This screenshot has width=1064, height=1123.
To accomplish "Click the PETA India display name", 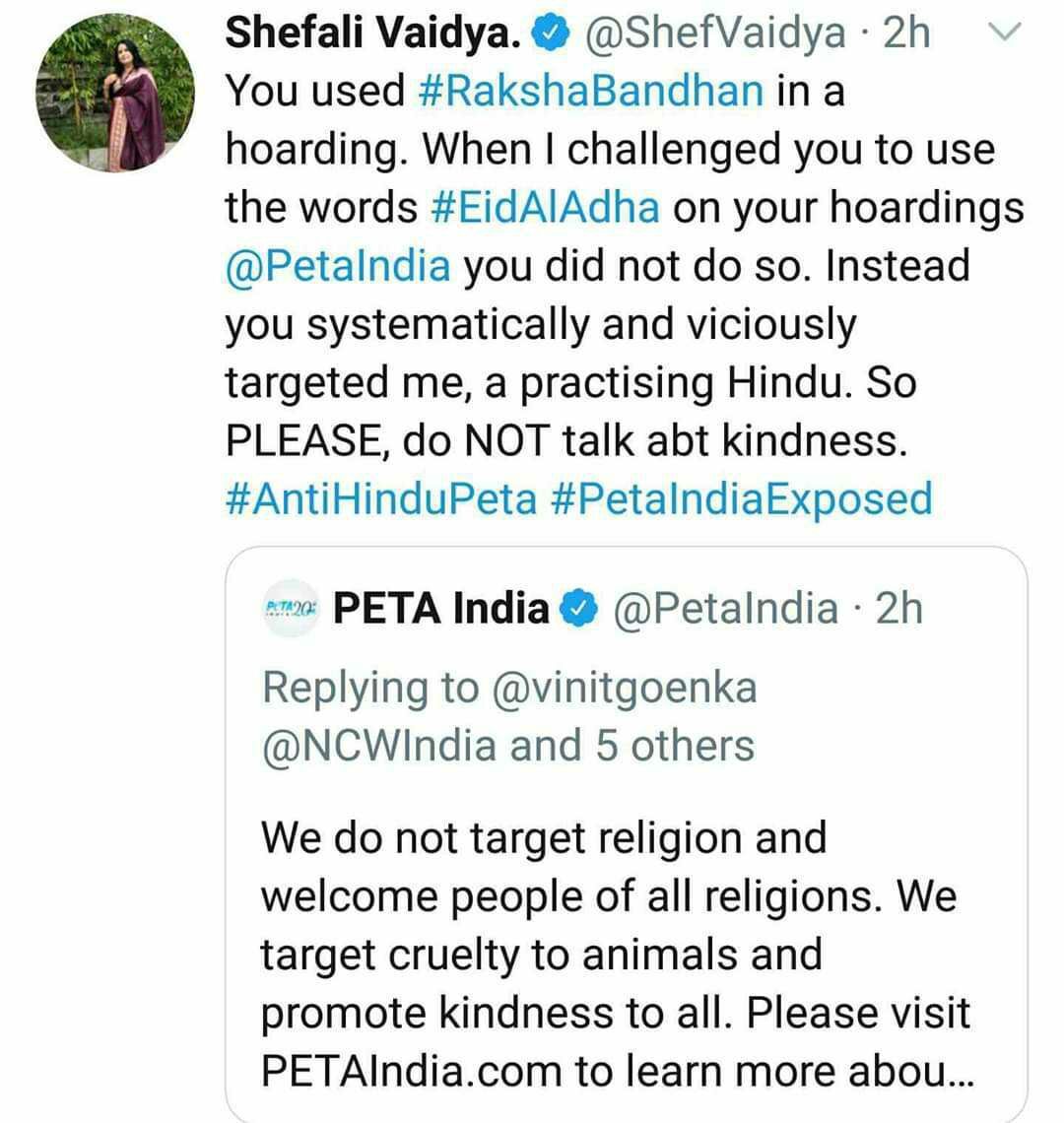I will (440, 608).
